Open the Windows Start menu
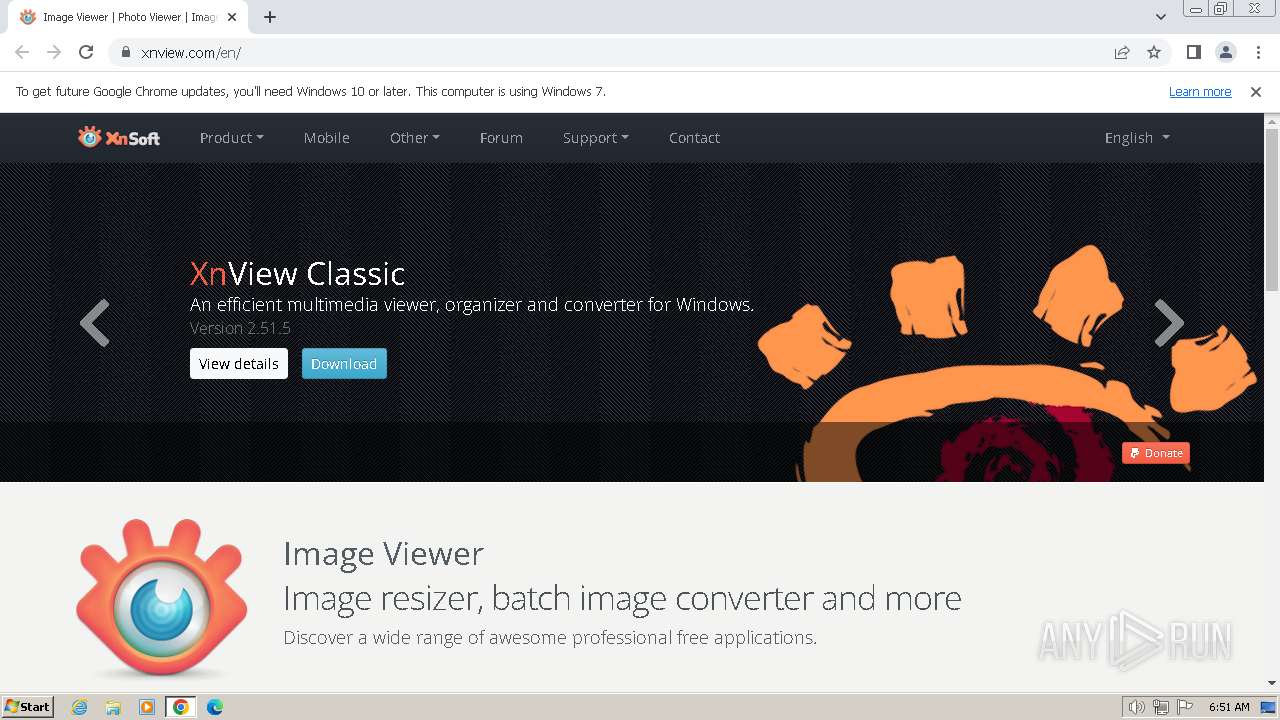1280x720 pixels. pos(27,707)
